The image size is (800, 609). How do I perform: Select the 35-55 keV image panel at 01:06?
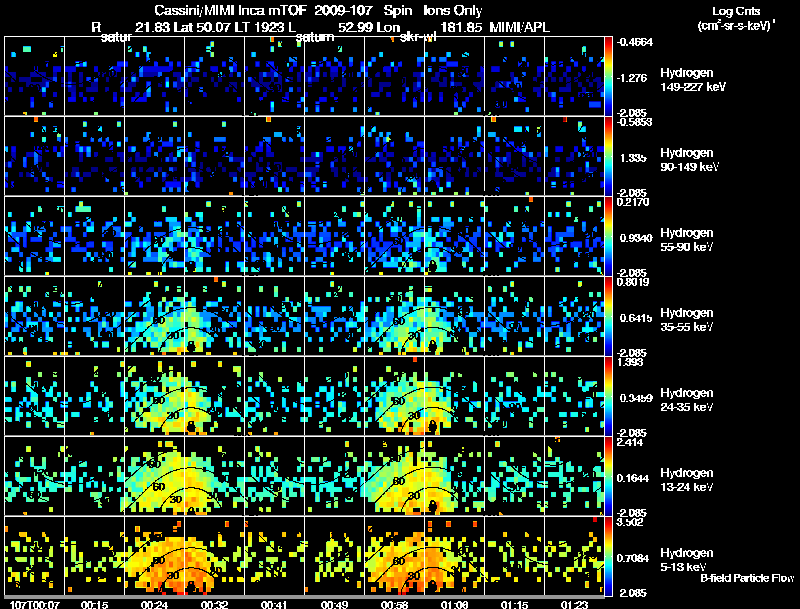tap(454, 316)
